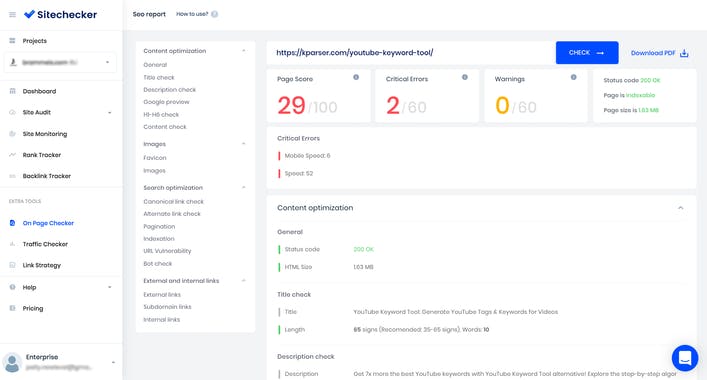Open Projects in the sidebar

[x=35, y=41]
